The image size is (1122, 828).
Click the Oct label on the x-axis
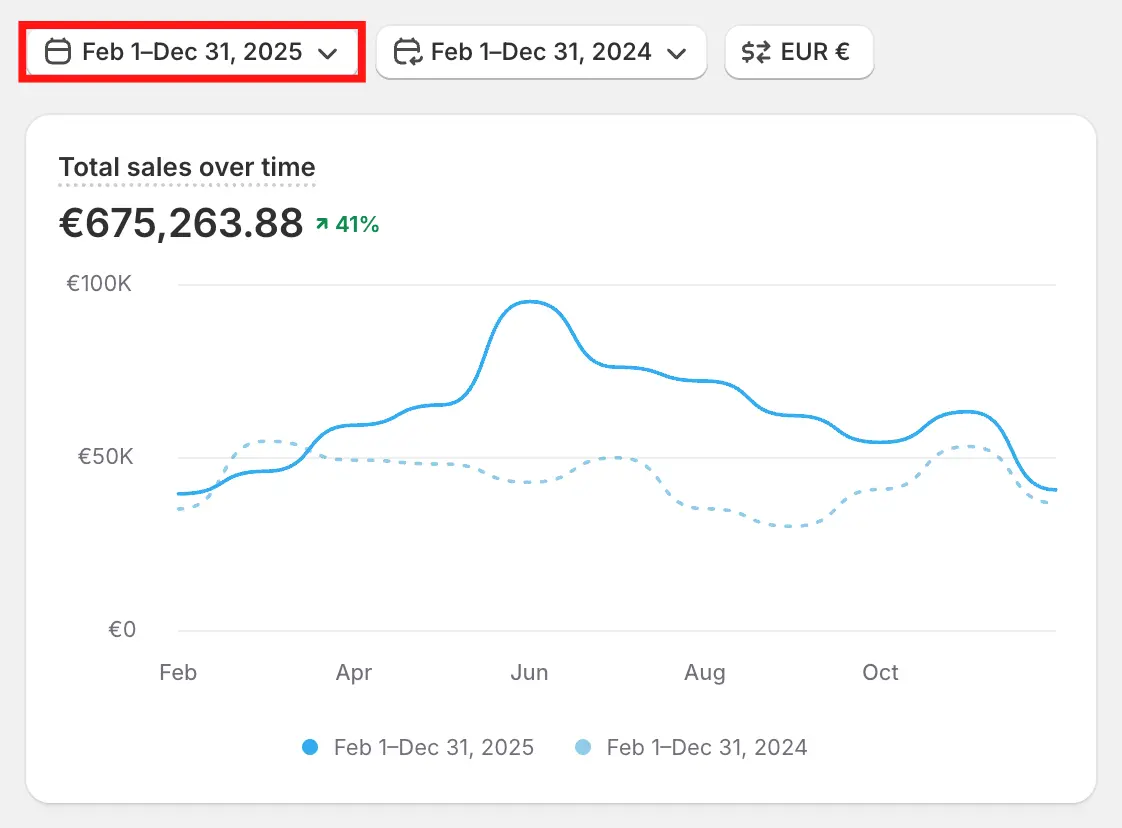point(880,672)
